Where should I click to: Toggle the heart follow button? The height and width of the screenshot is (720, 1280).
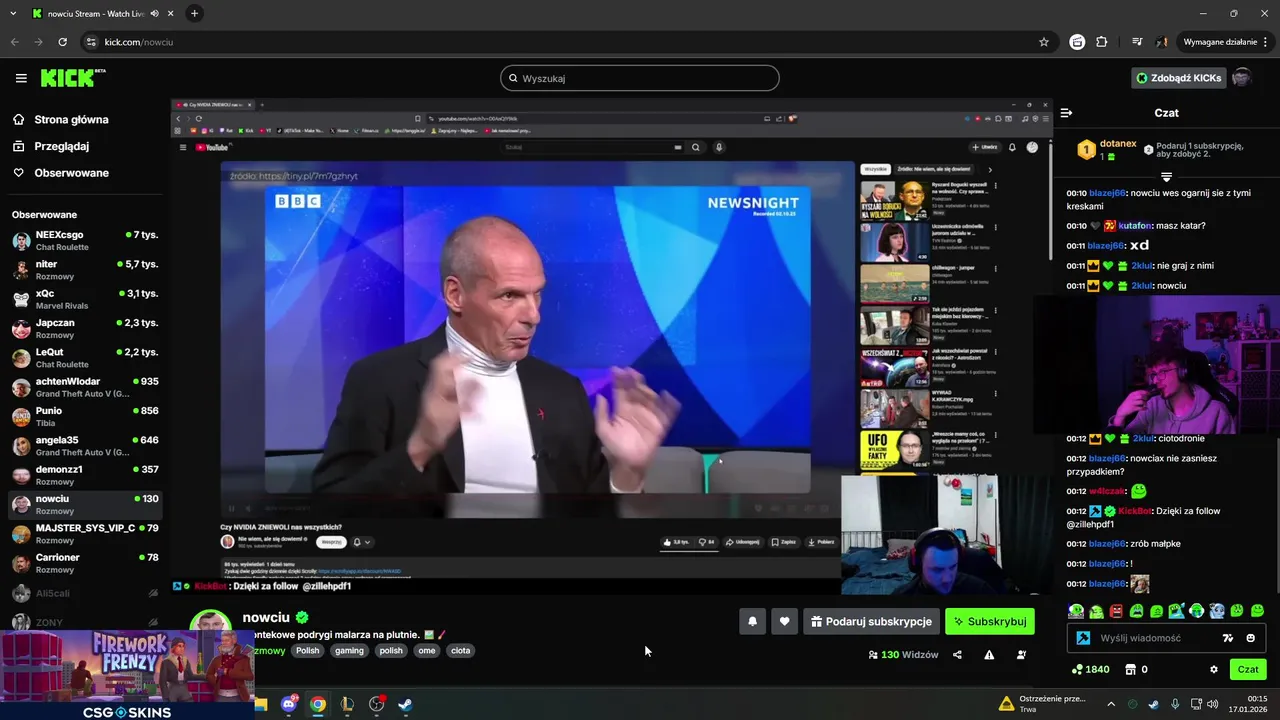tap(784, 621)
